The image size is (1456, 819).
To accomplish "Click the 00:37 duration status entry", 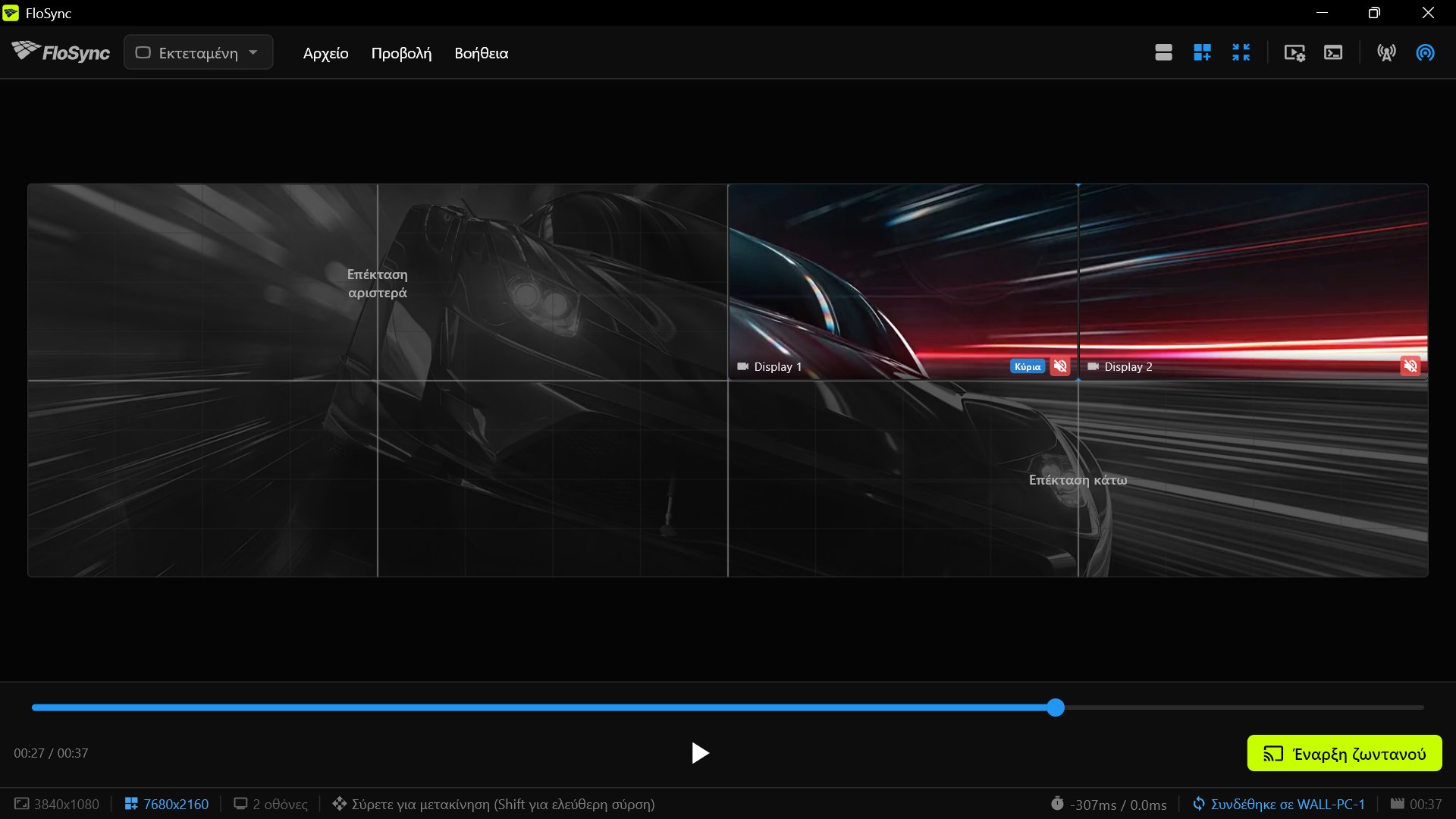I will [1416, 804].
